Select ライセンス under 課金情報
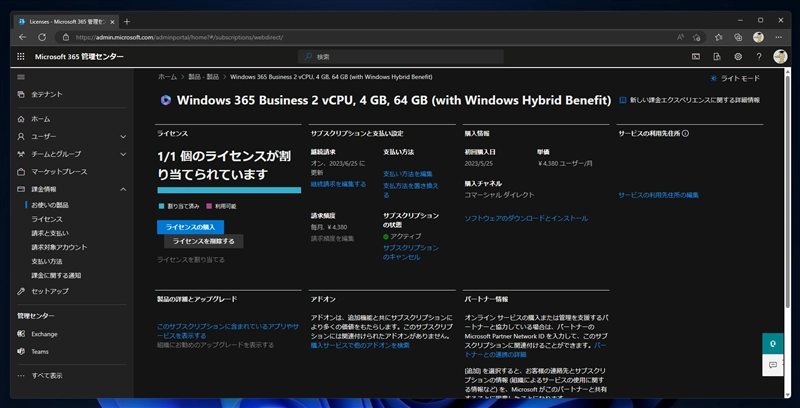The height and width of the screenshot is (408, 800). pyautogui.click(x=47, y=219)
